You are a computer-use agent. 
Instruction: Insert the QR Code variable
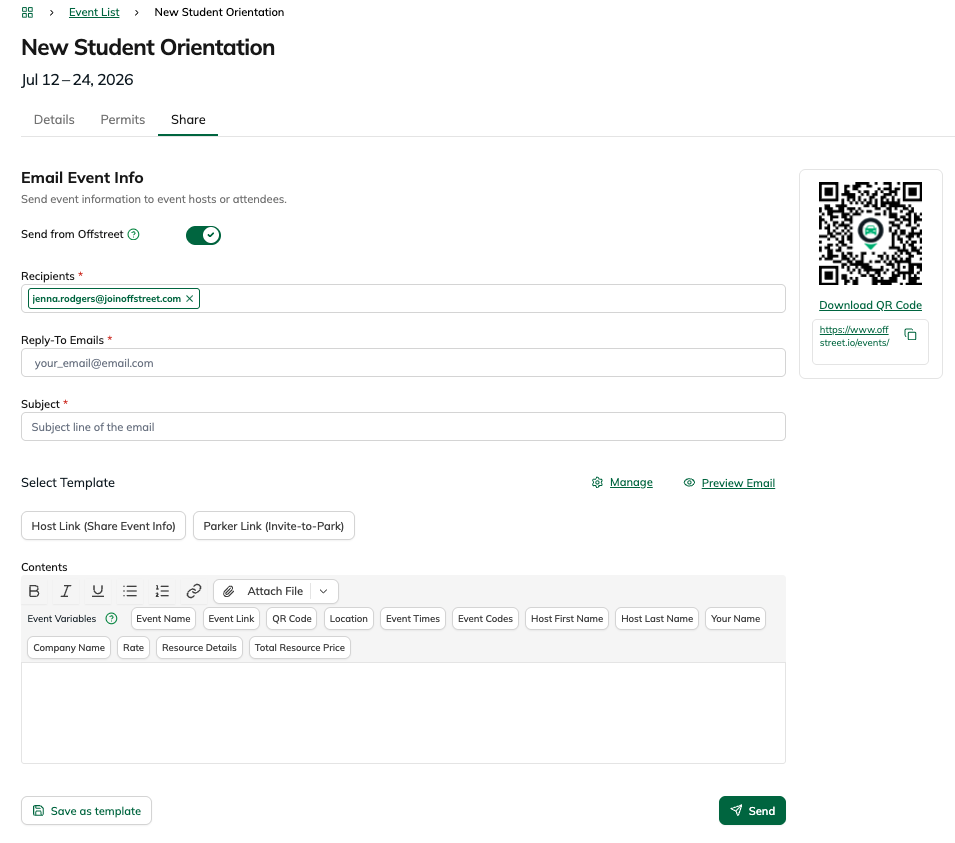pyautogui.click(x=292, y=619)
